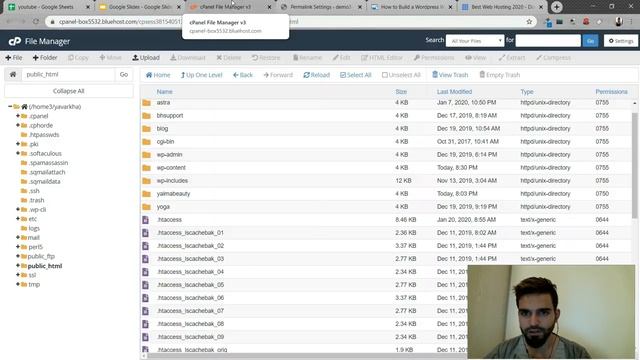The height and width of the screenshot is (360, 640).
Task: Expand the public_html tree folder
Action: [x=18, y=266]
